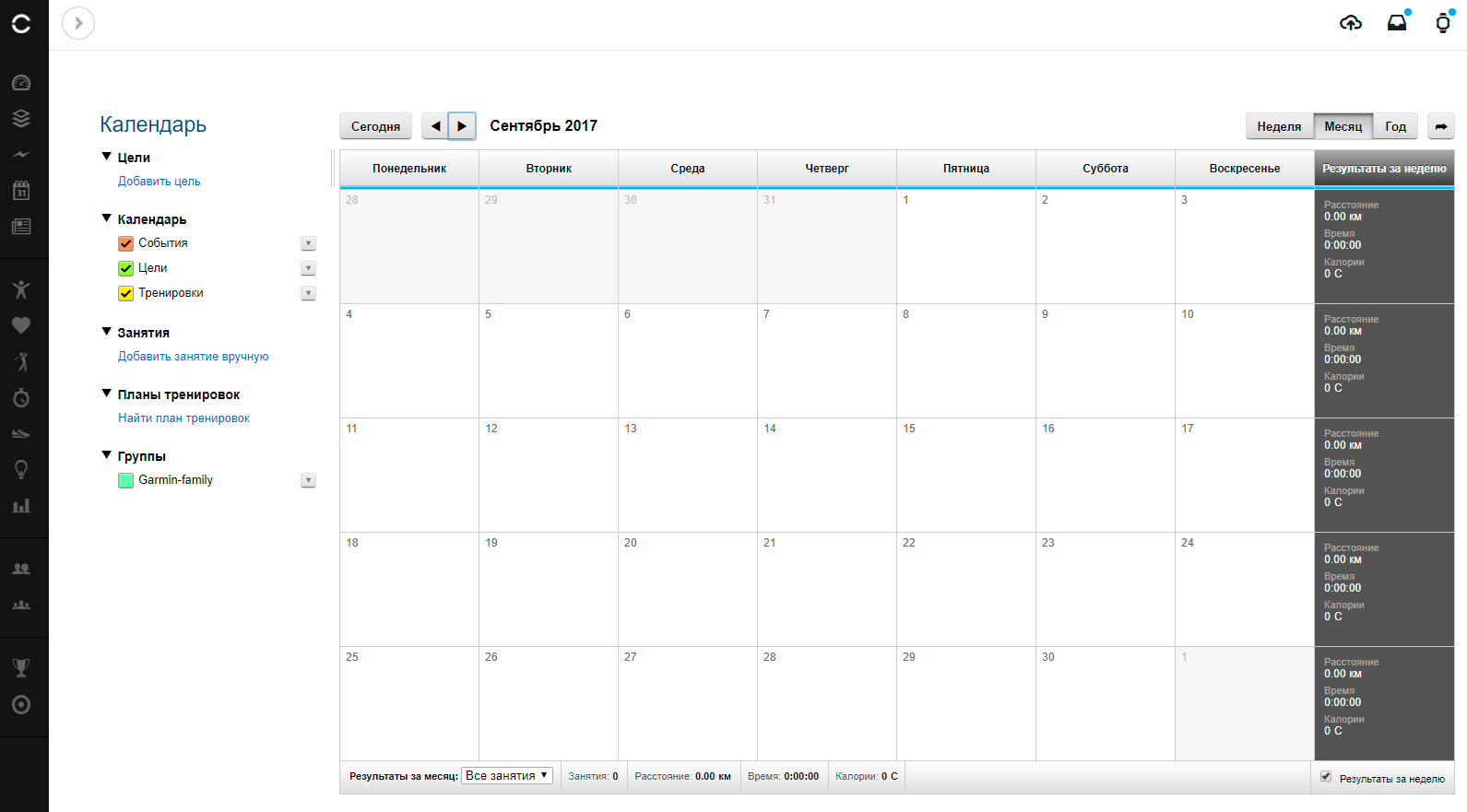Image resolution: width=1467 pixels, height=812 pixels.
Task: Open options arrow next to Garmin-family
Action: point(309,480)
